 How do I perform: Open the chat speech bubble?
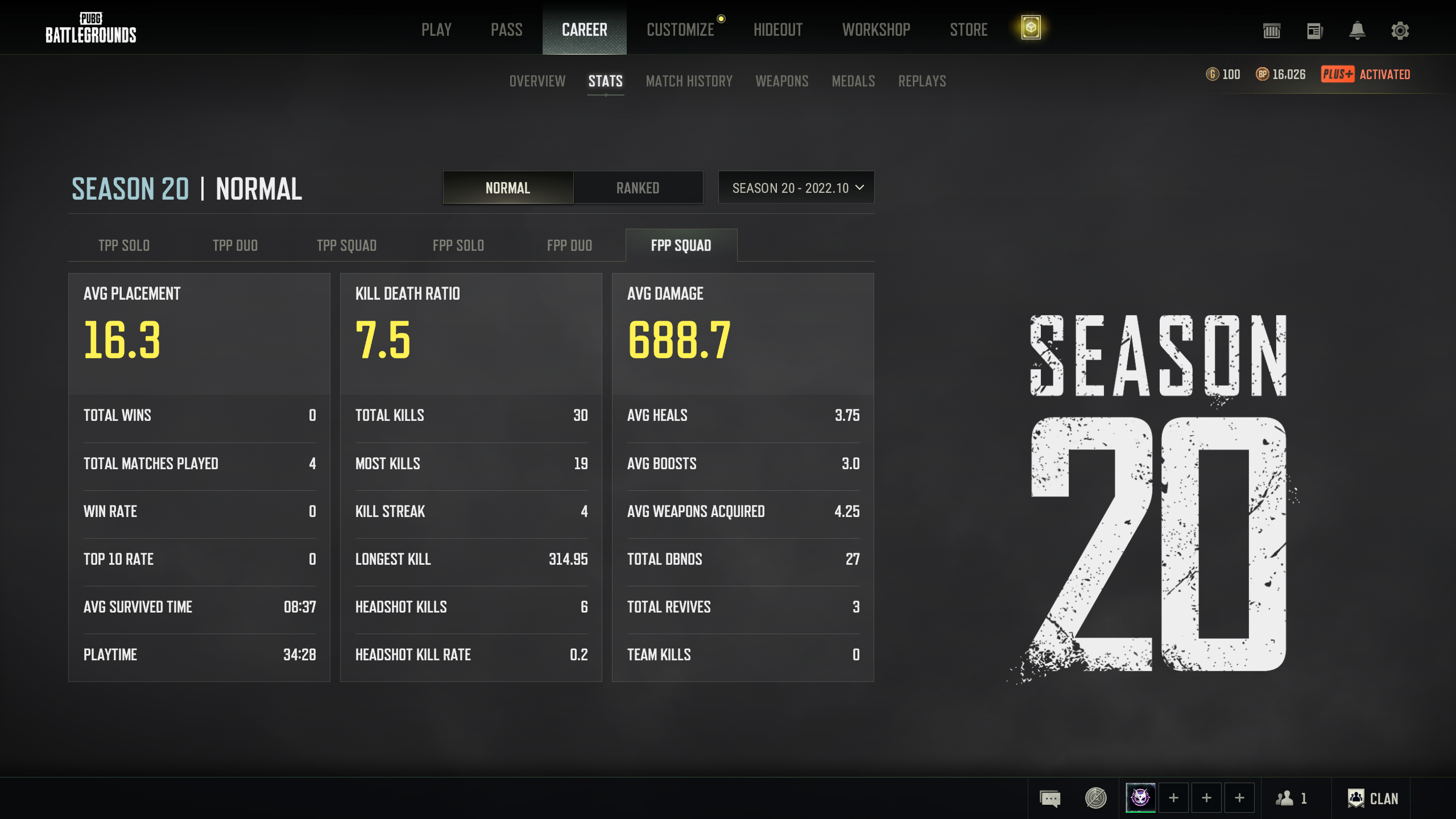click(1050, 799)
